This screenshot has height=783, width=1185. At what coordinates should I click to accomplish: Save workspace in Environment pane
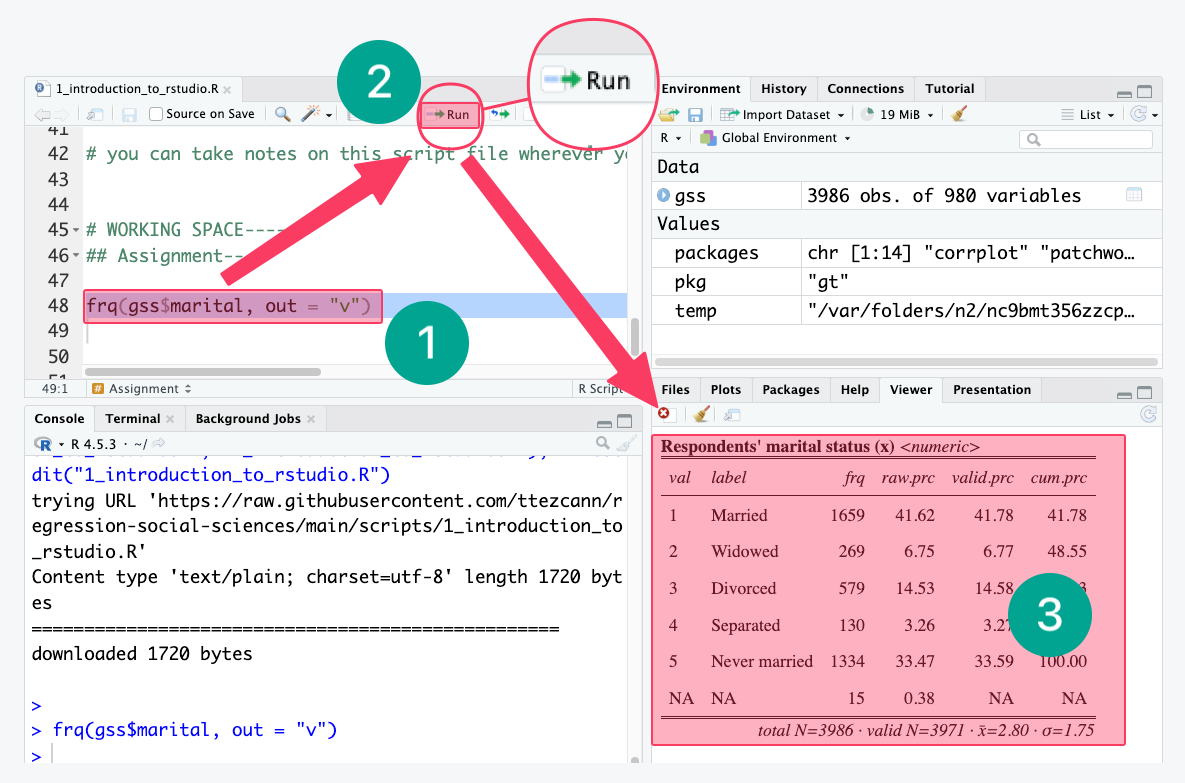pyautogui.click(x=695, y=115)
